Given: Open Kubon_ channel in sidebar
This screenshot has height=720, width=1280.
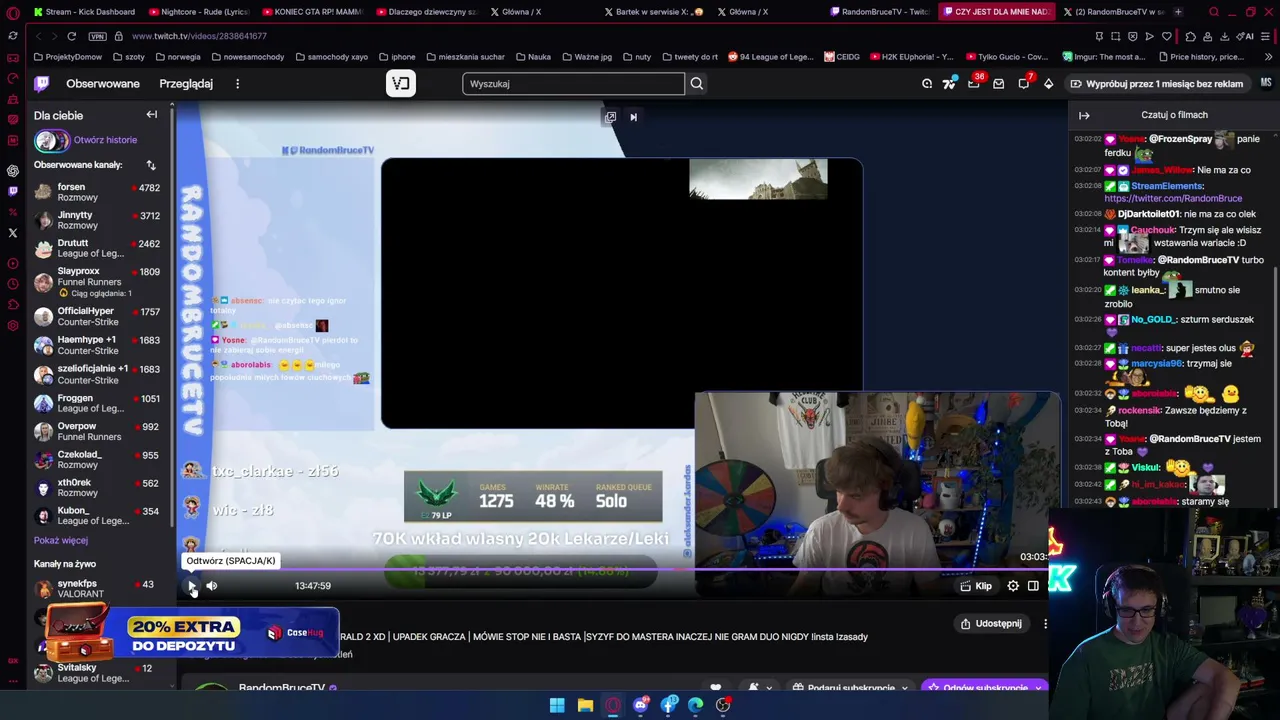Looking at the screenshot, I should 98,515.
